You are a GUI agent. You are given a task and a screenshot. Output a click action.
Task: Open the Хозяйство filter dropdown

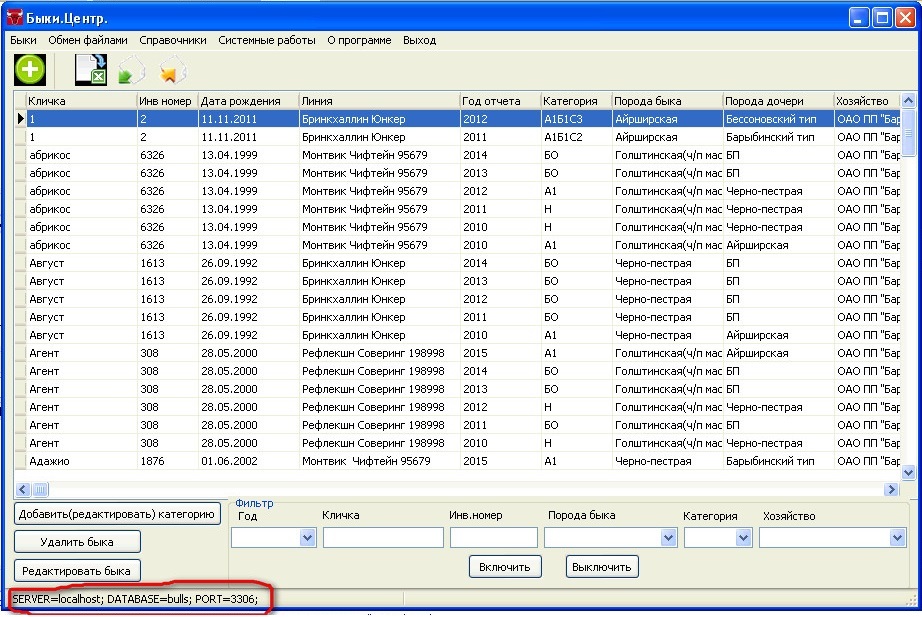(x=897, y=538)
